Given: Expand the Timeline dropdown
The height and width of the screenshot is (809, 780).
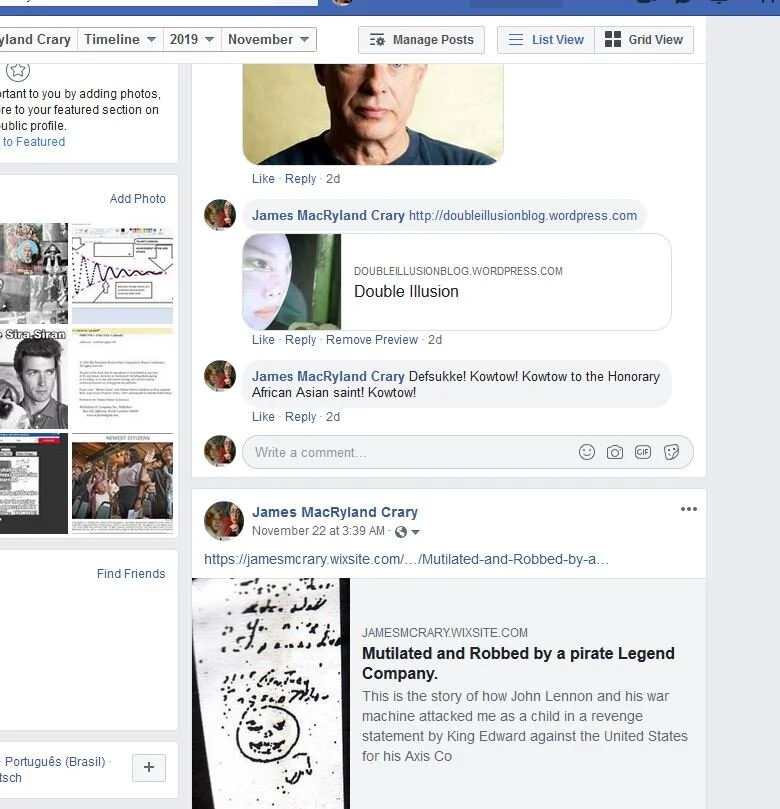Looking at the screenshot, I should [x=120, y=40].
